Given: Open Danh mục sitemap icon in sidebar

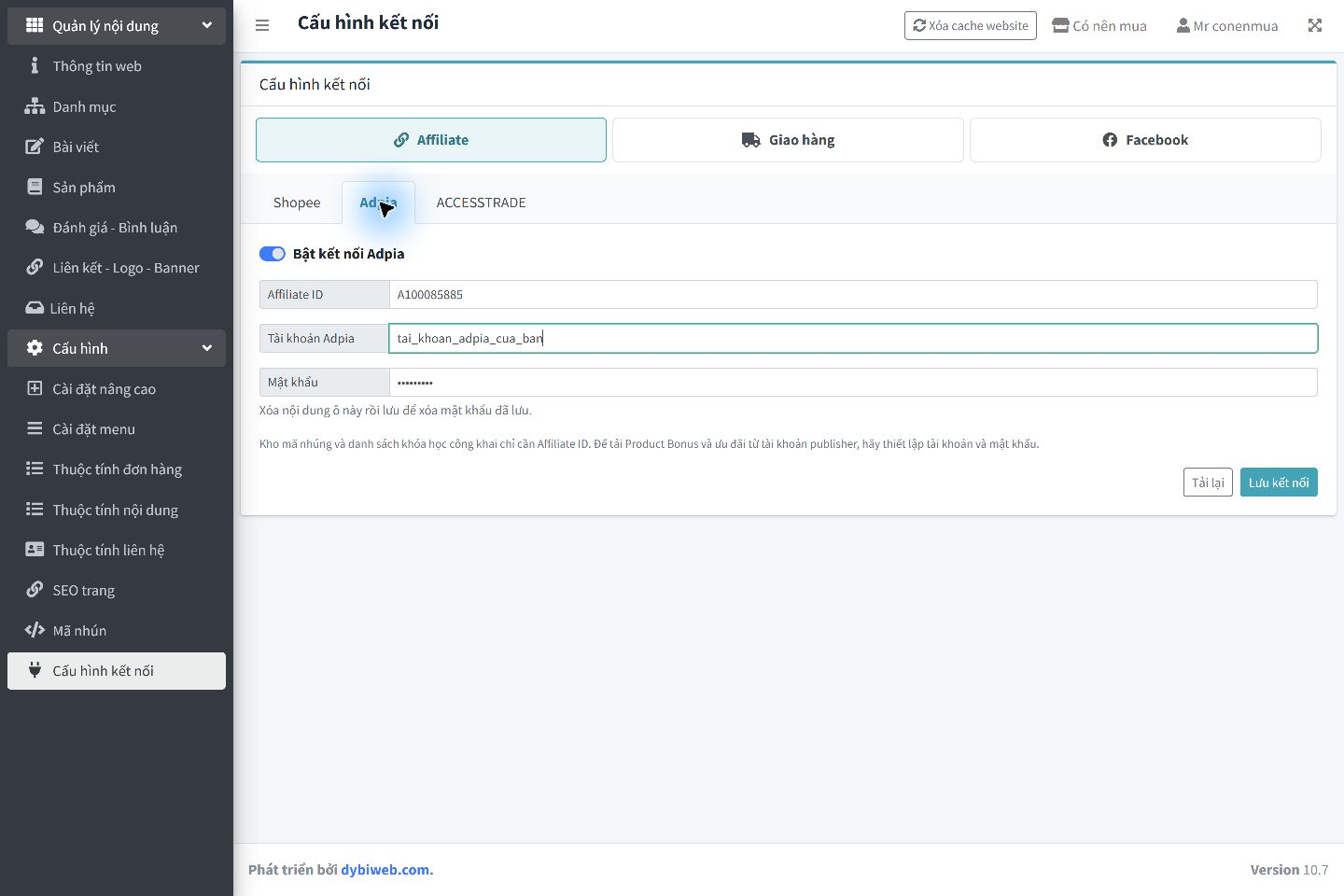Looking at the screenshot, I should [x=35, y=106].
